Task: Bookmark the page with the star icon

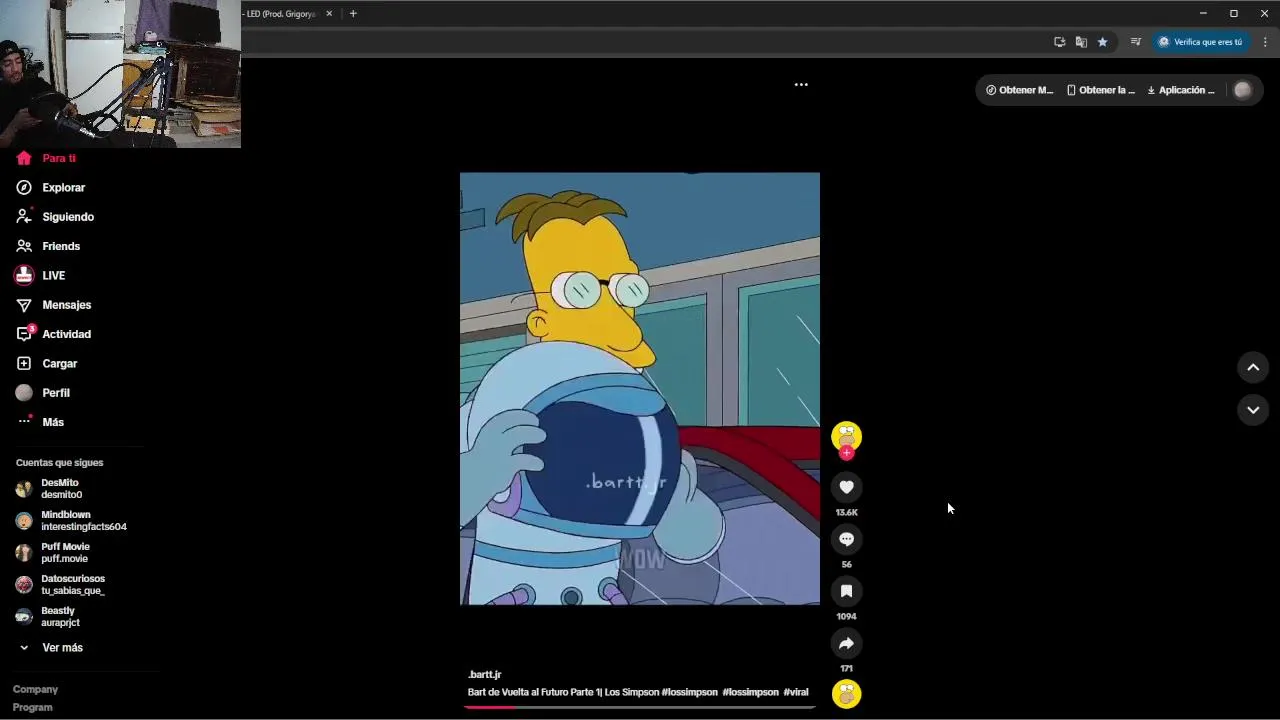Action: pyautogui.click(x=1102, y=42)
